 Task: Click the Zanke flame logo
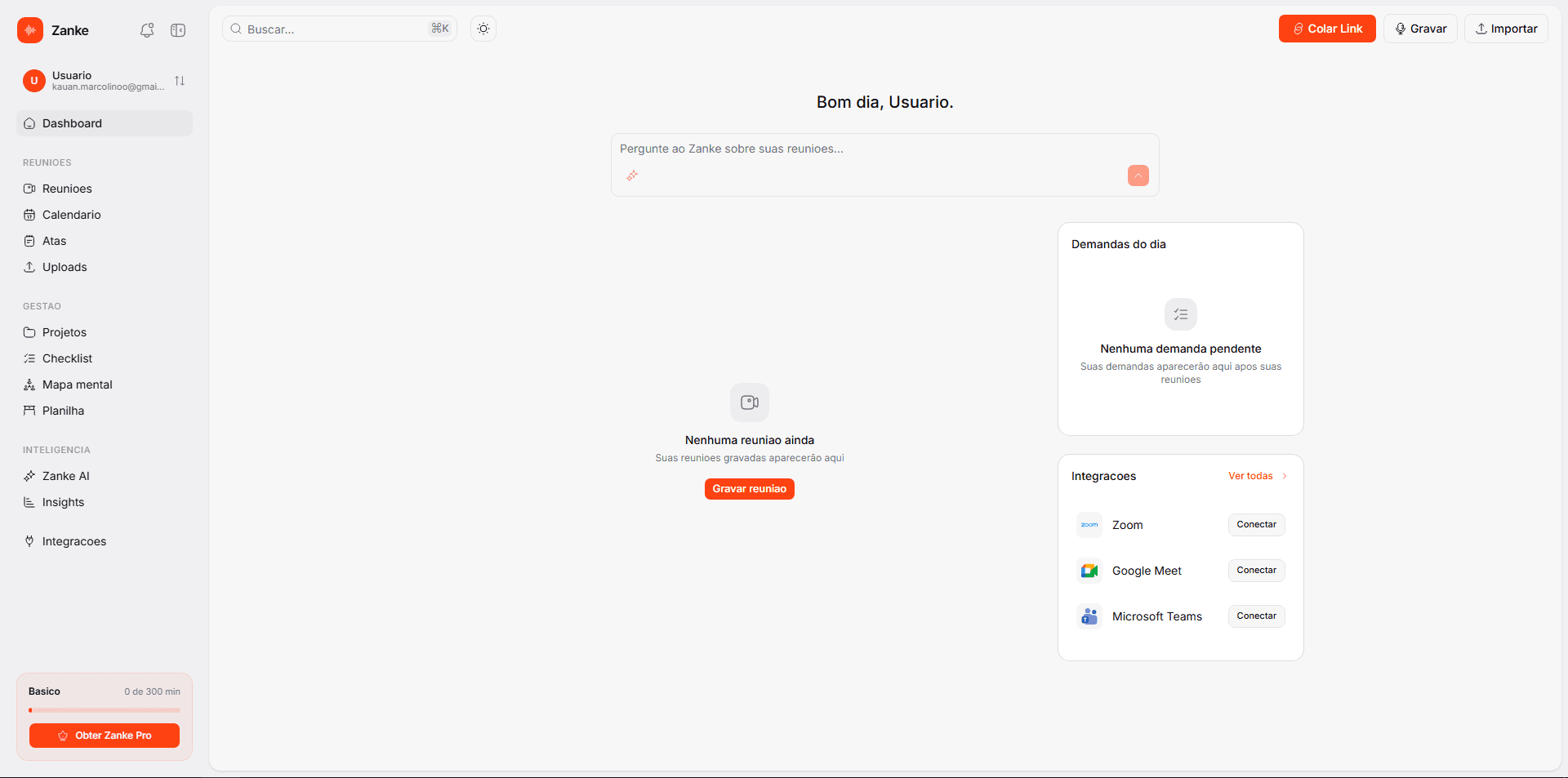coord(29,30)
